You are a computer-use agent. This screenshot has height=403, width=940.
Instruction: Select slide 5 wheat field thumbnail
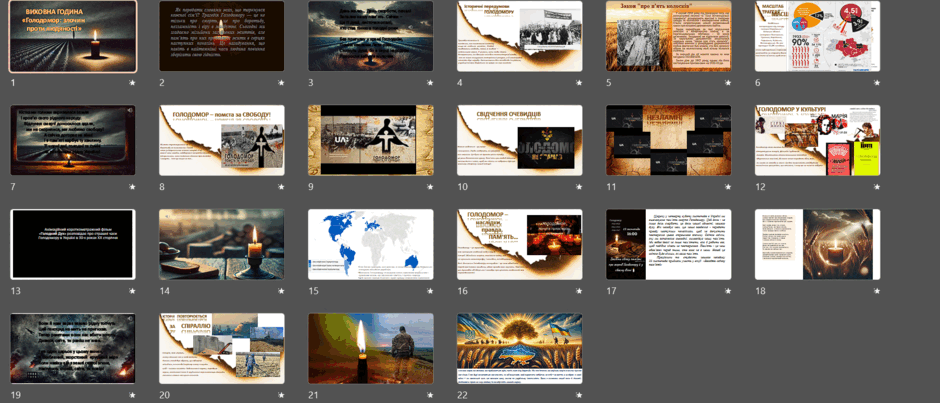[x=668, y=36]
